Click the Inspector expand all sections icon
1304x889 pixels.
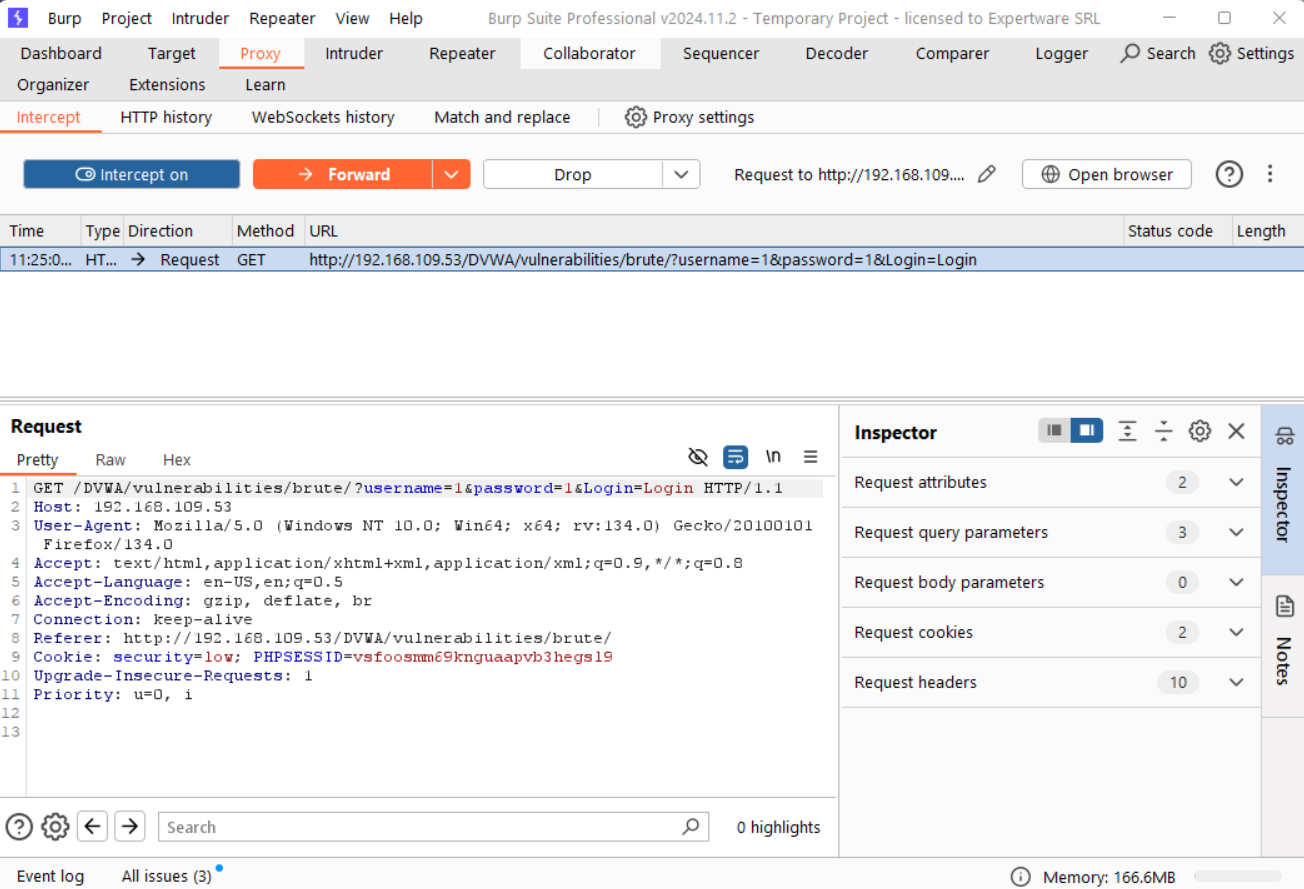click(1127, 431)
